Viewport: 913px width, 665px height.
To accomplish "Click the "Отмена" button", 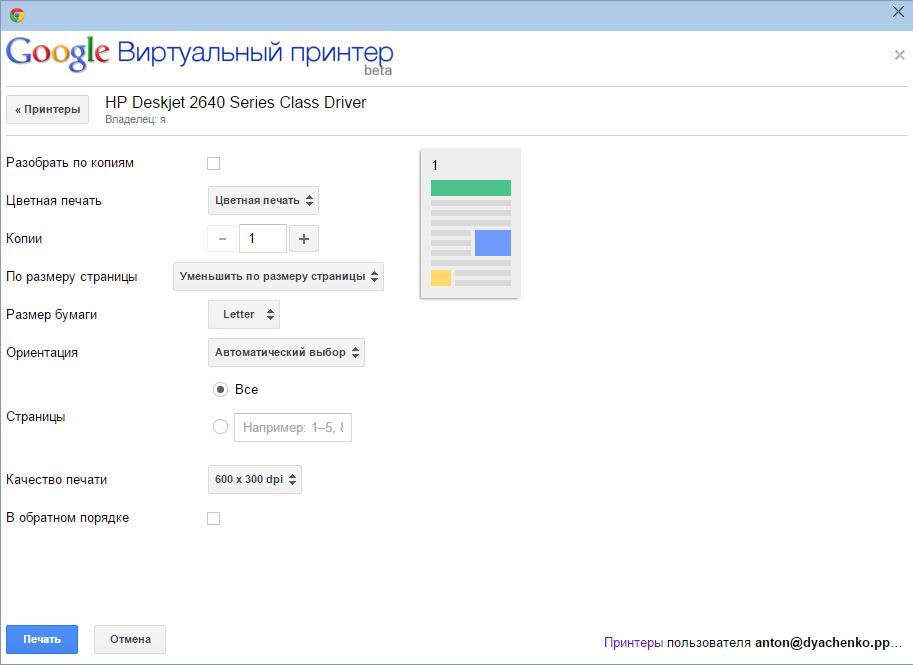I will pyautogui.click(x=130, y=640).
